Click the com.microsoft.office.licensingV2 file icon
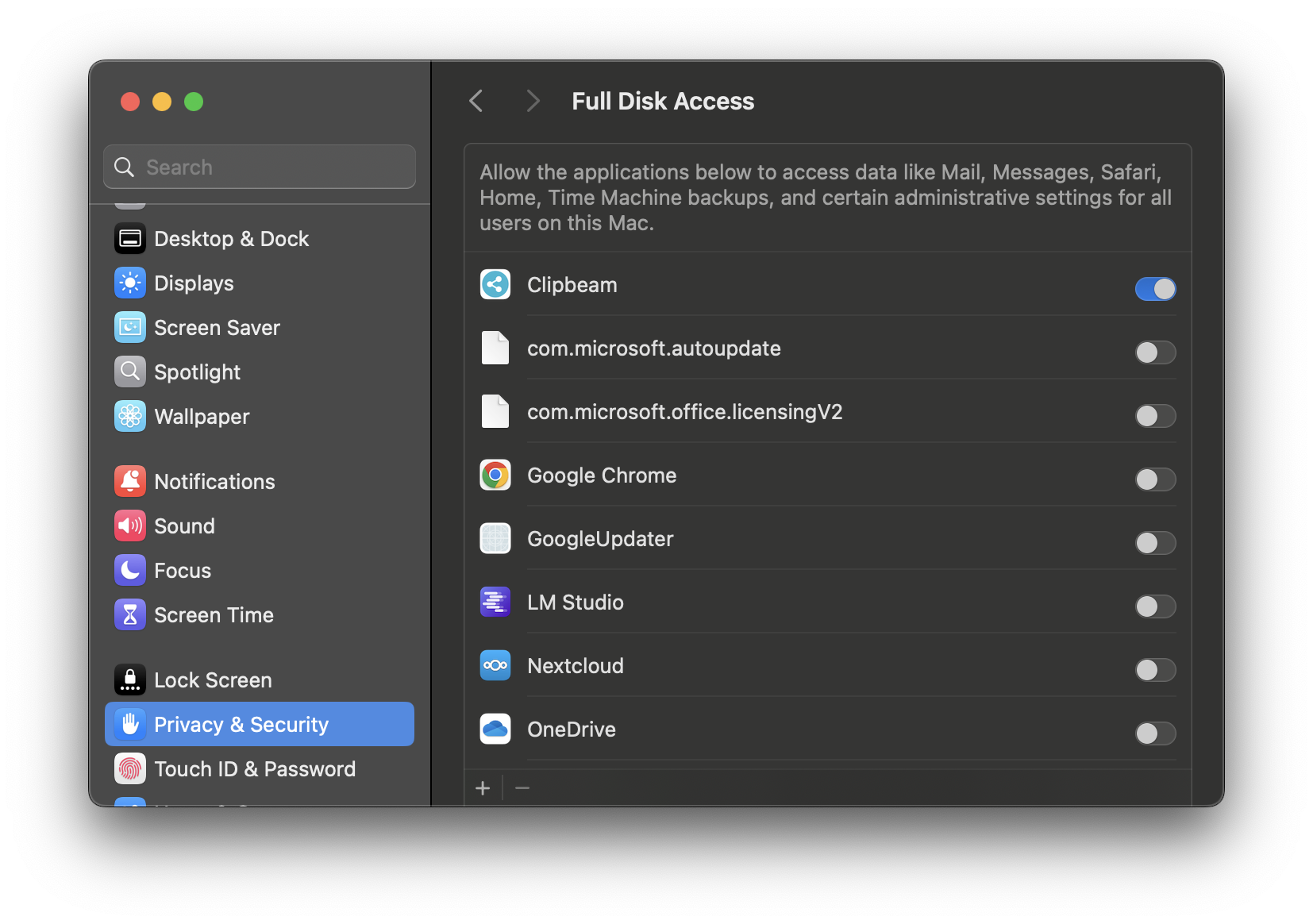Viewport: 1313px width, 924px height. pyautogui.click(x=495, y=411)
